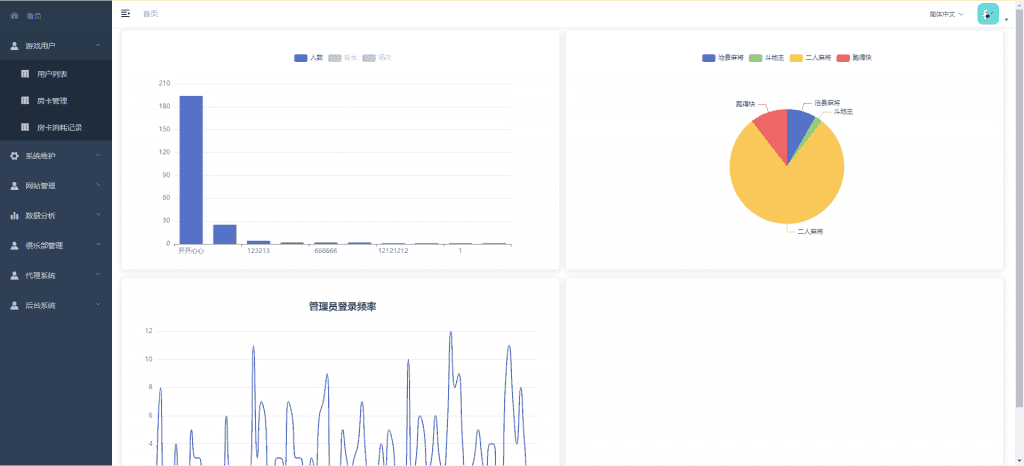The image size is (1024, 466).
Task: Expand the 俱乐部管理 menu chevron
Action: point(98,245)
